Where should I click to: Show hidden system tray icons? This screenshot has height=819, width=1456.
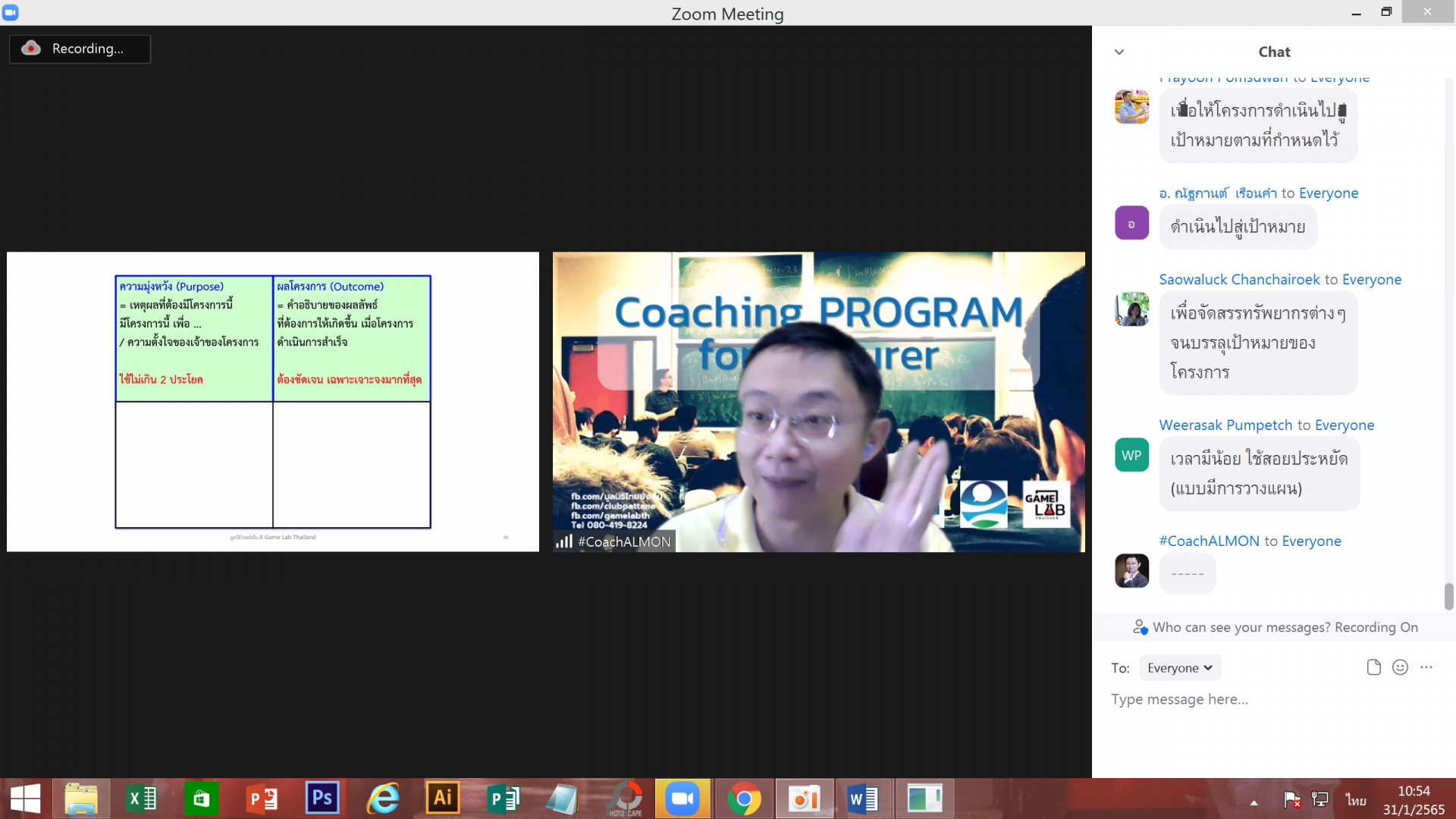coord(1254,802)
